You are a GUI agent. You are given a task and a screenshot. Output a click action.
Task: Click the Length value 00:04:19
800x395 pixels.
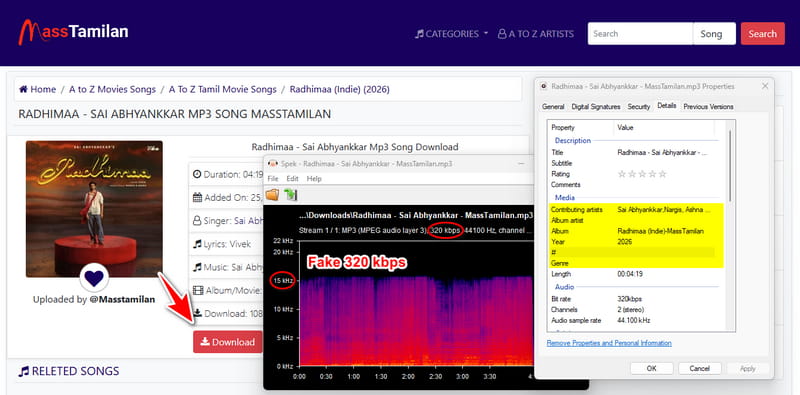point(630,274)
